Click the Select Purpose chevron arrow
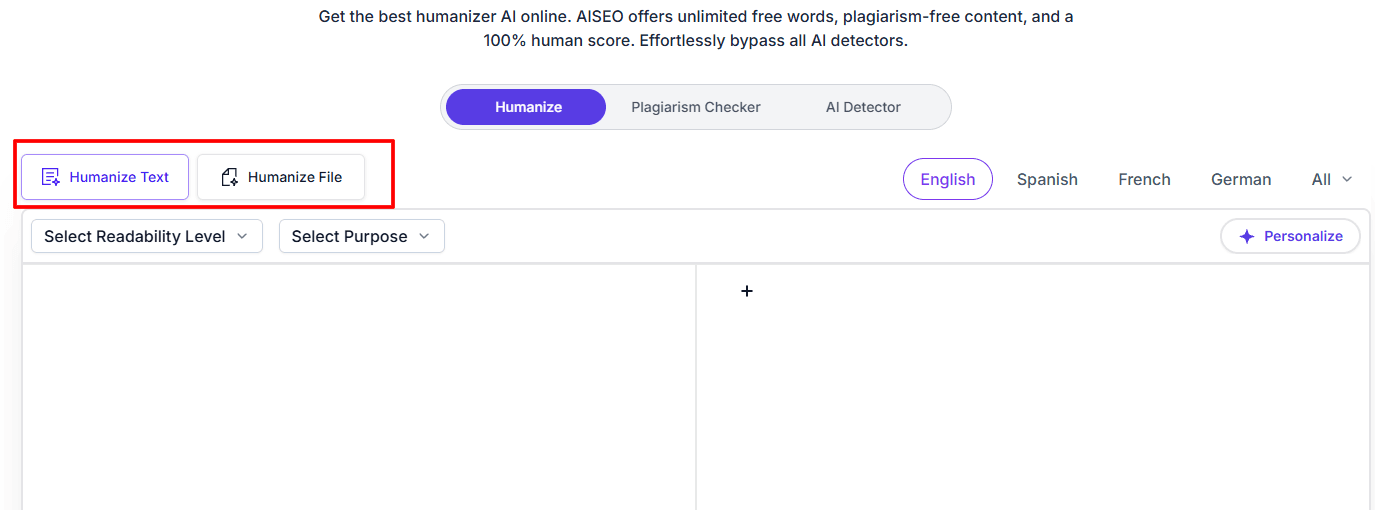 tap(424, 237)
